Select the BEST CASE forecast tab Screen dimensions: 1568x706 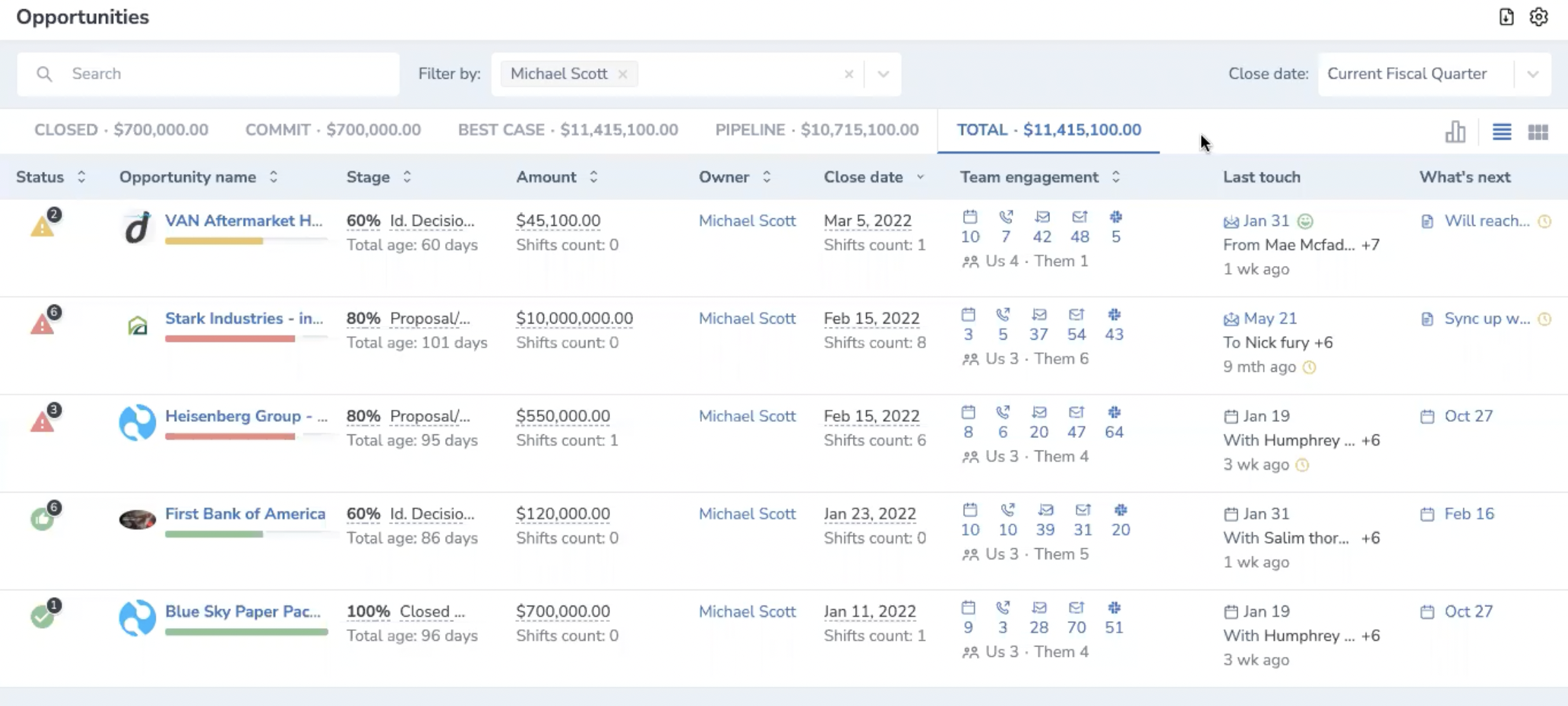click(568, 130)
